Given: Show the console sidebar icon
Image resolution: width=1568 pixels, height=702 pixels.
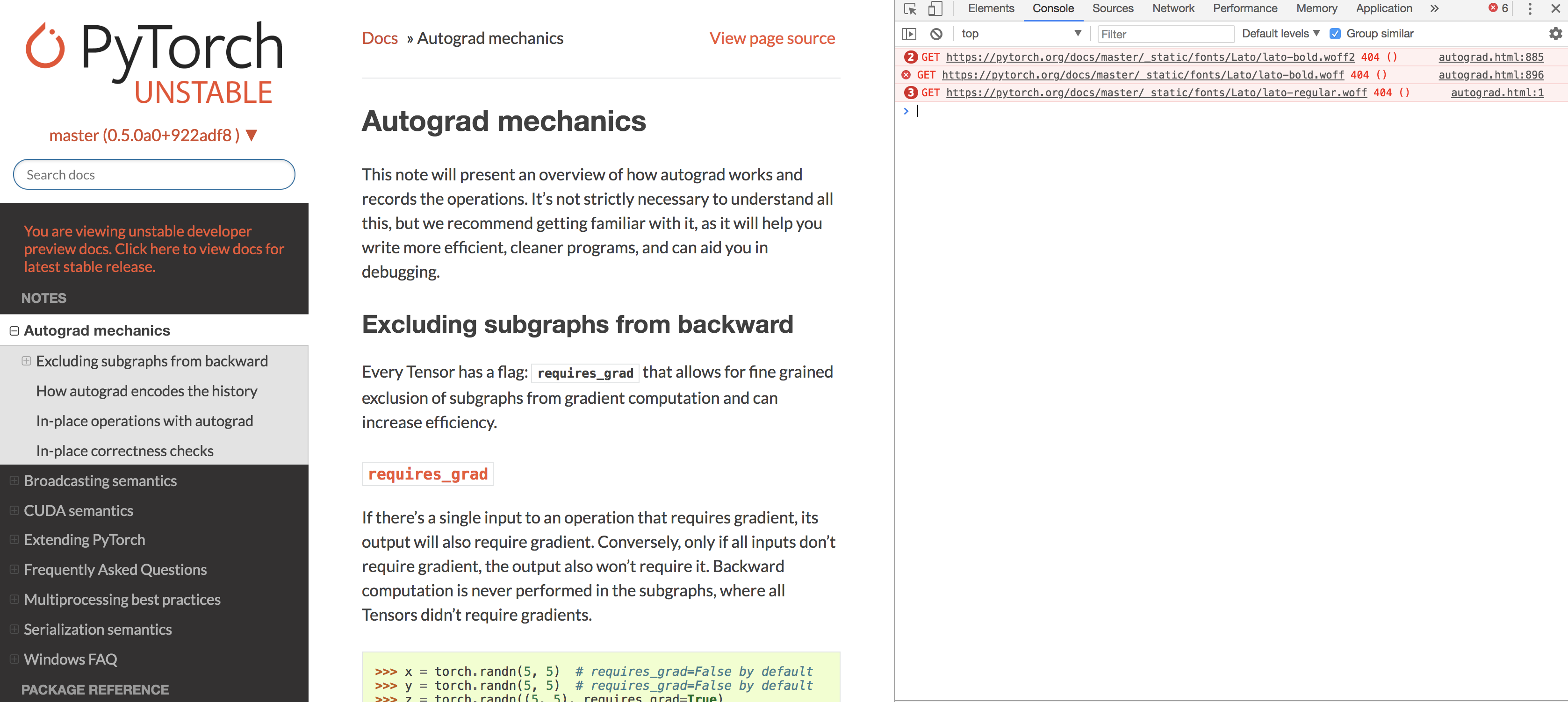Looking at the screenshot, I should click(x=909, y=34).
